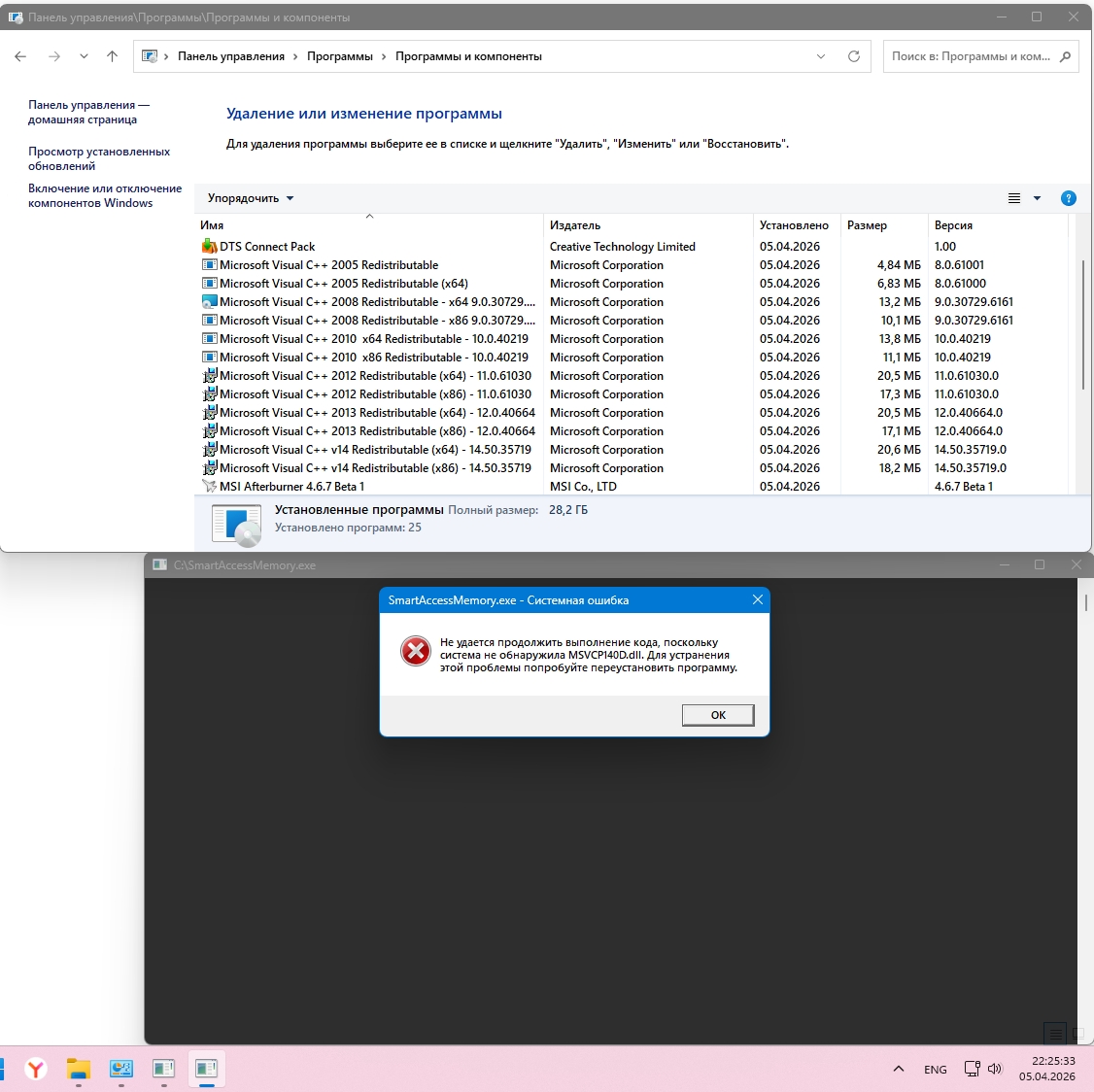Close the SmartAccessMemory.exe error dialog

pyautogui.click(x=757, y=599)
